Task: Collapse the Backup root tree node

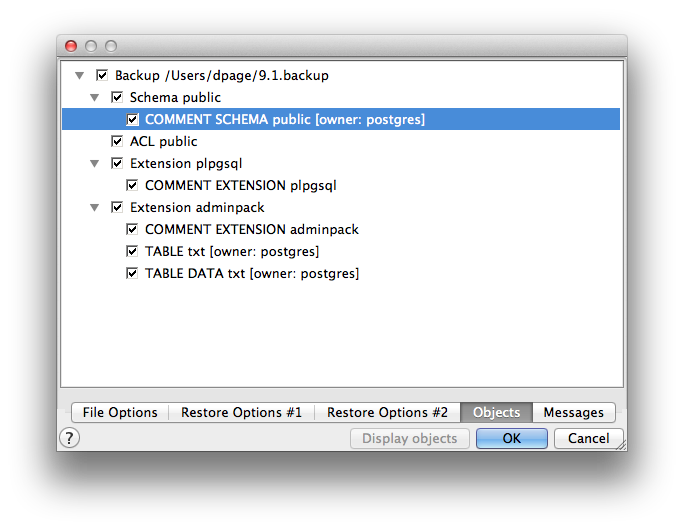Action: (x=79, y=76)
